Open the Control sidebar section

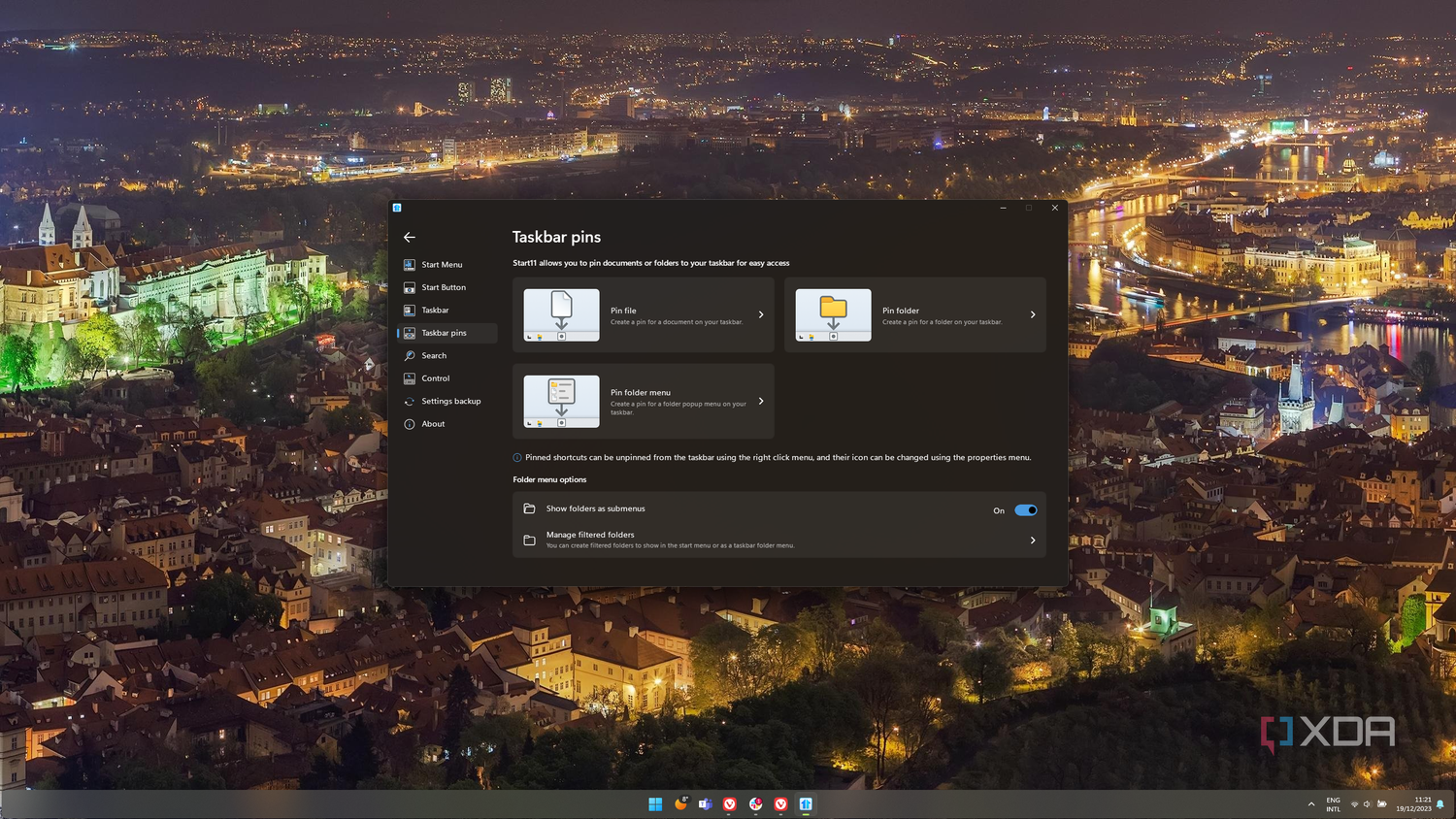pos(447,378)
